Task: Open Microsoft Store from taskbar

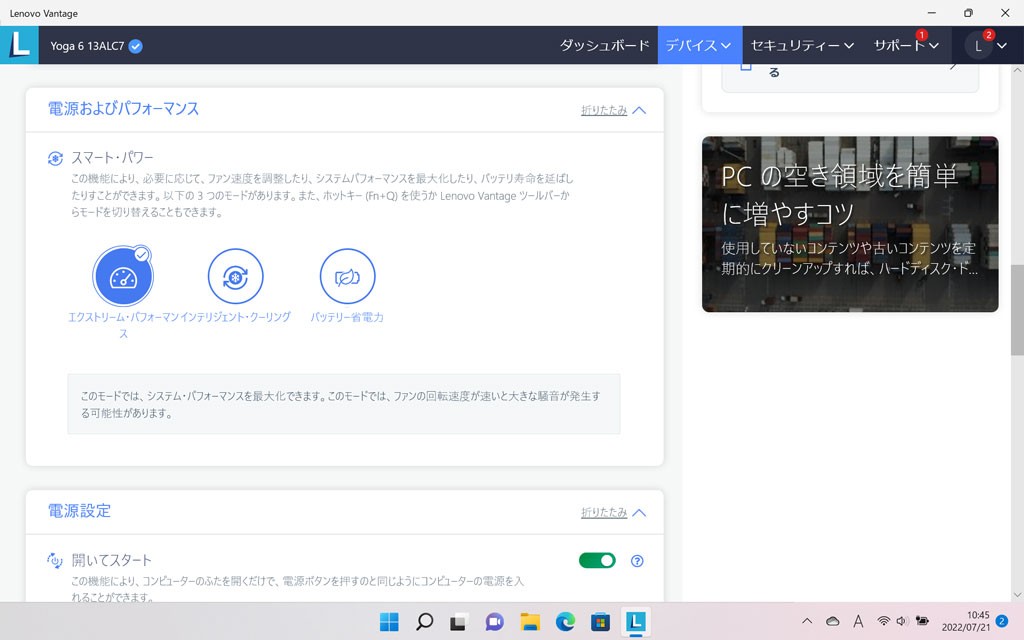Action: coord(599,622)
